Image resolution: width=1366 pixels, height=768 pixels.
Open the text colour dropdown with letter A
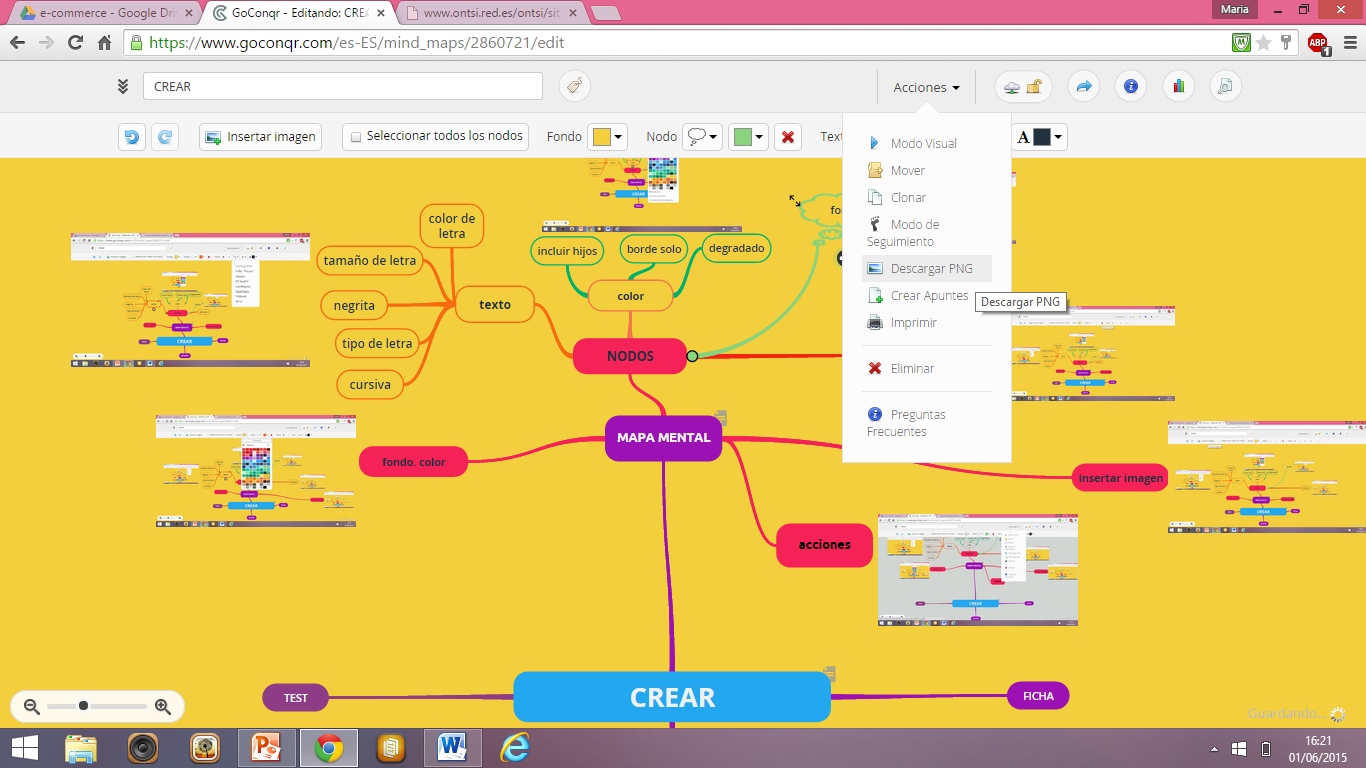(1040, 137)
